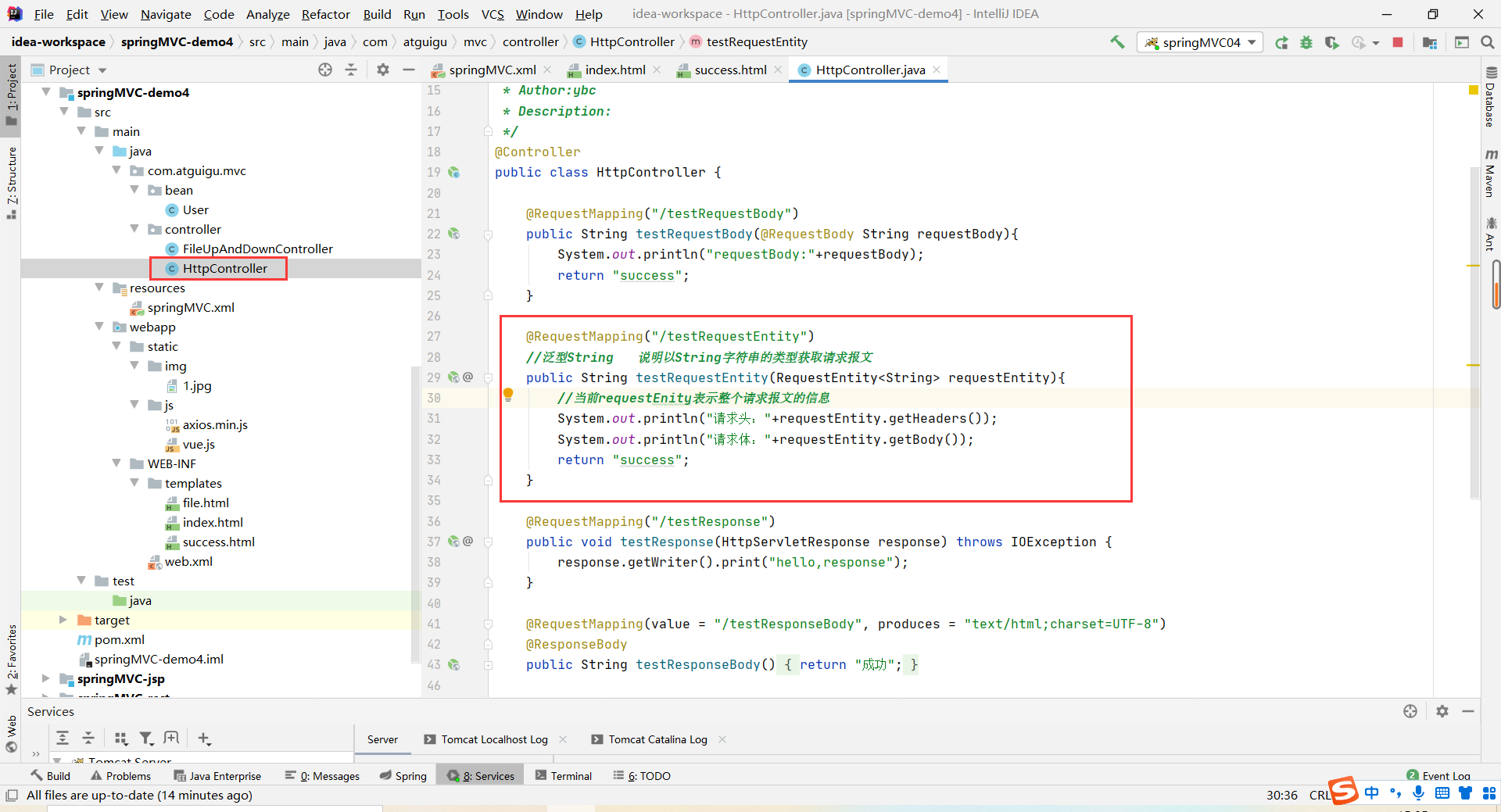The height and width of the screenshot is (812, 1501).
Task: Open Project Structure folder icon
Action: tap(1430, 42)
